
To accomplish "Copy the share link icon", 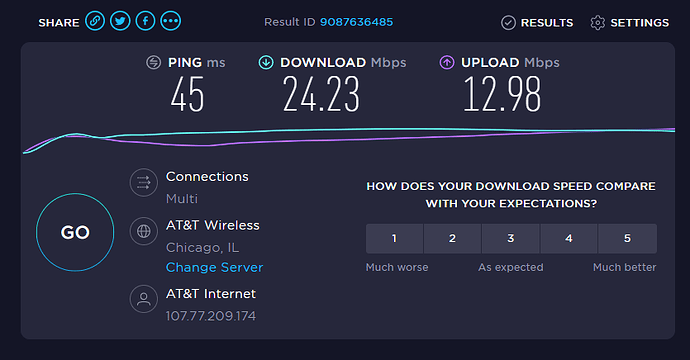I will pyautogui.click(x=95, y=21).
